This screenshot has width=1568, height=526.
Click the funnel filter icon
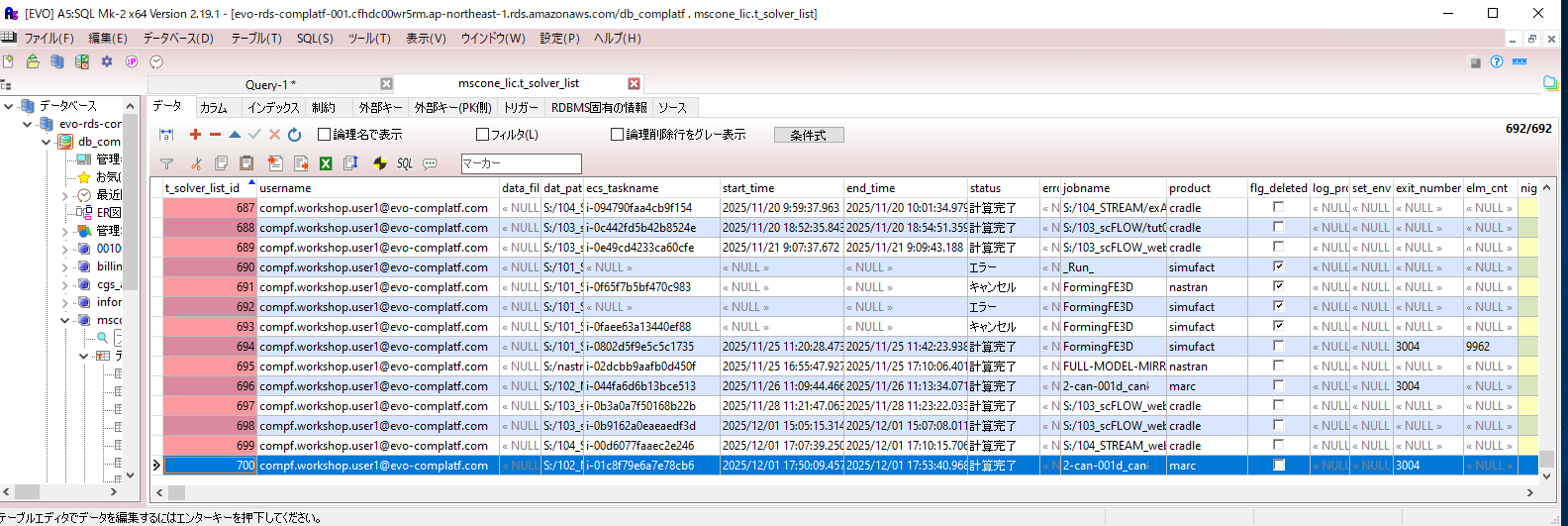pyautogui.click(x=166, y=163)
